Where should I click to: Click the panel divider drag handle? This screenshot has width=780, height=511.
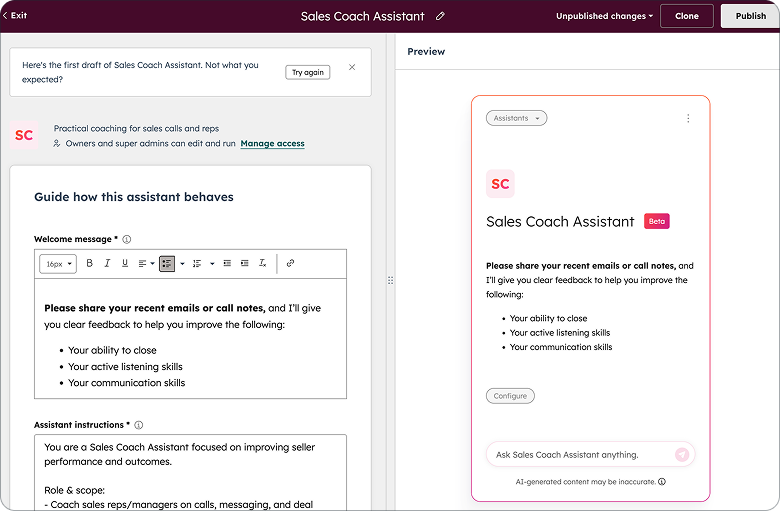tap(390, 281)
